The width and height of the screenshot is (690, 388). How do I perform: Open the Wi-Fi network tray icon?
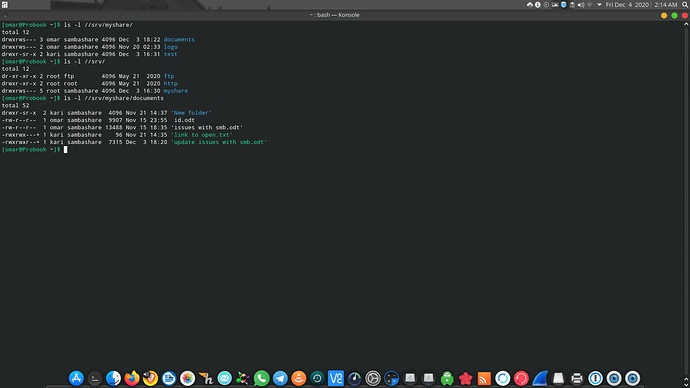590,5
